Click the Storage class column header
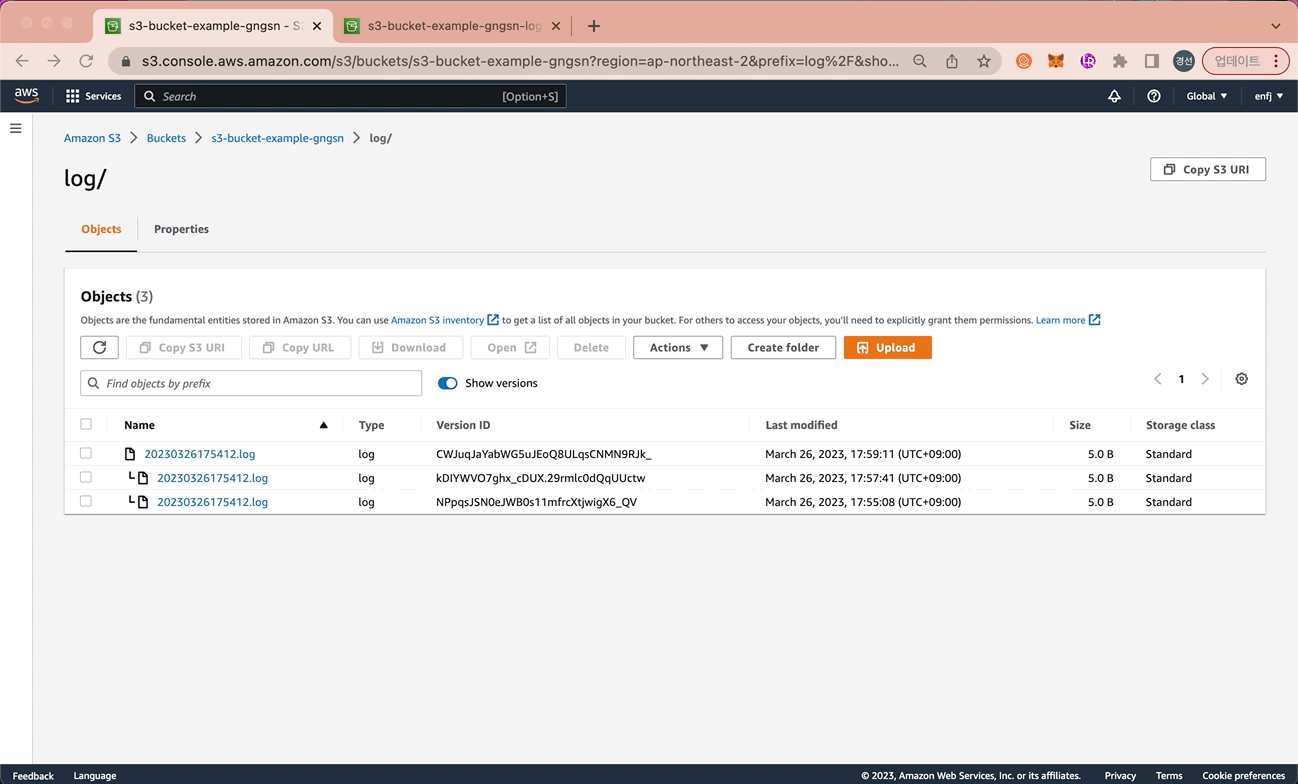Image resolution: width=1298 pixels, height=784 pixels. tap(1180, 425)
